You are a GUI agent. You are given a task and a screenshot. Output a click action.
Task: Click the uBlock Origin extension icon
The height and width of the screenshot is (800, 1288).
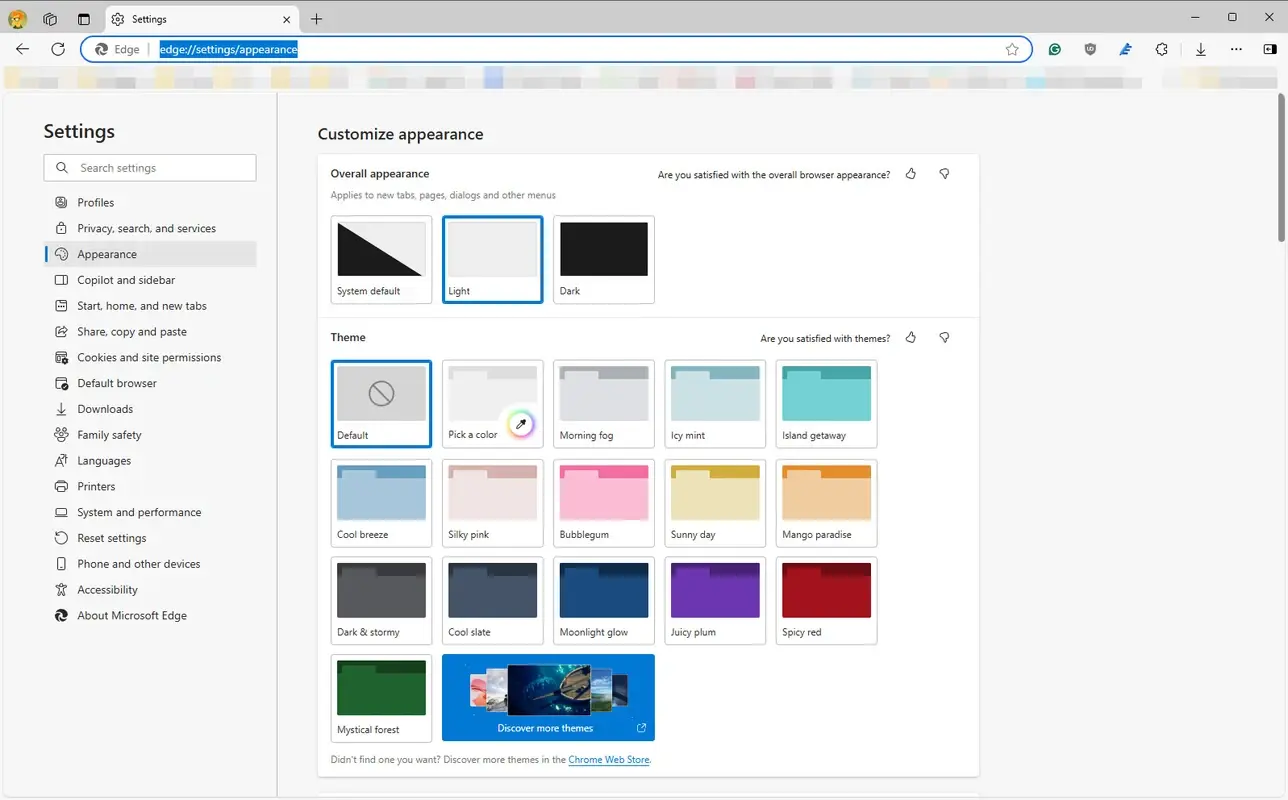pos(1090,48)
